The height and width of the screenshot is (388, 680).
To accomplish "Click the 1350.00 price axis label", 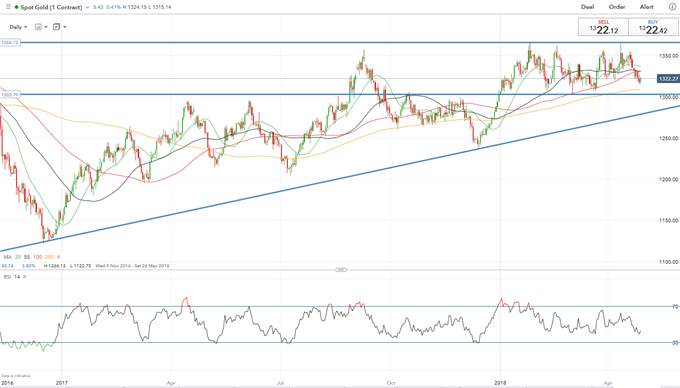I will click(669, 56).
